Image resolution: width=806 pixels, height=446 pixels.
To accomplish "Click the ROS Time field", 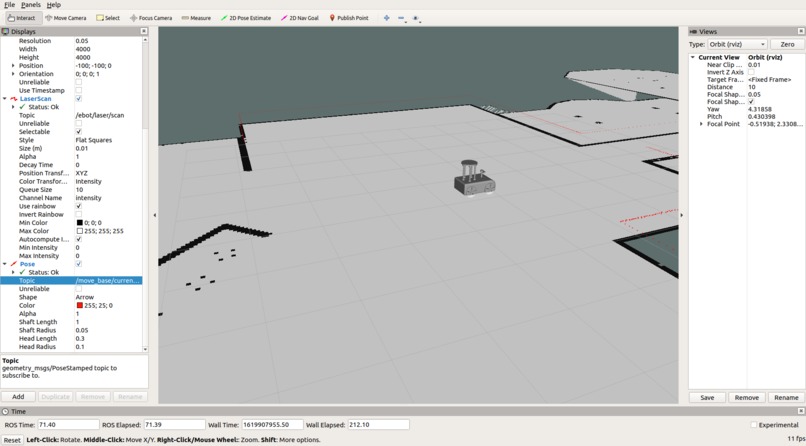I will 68,425.
